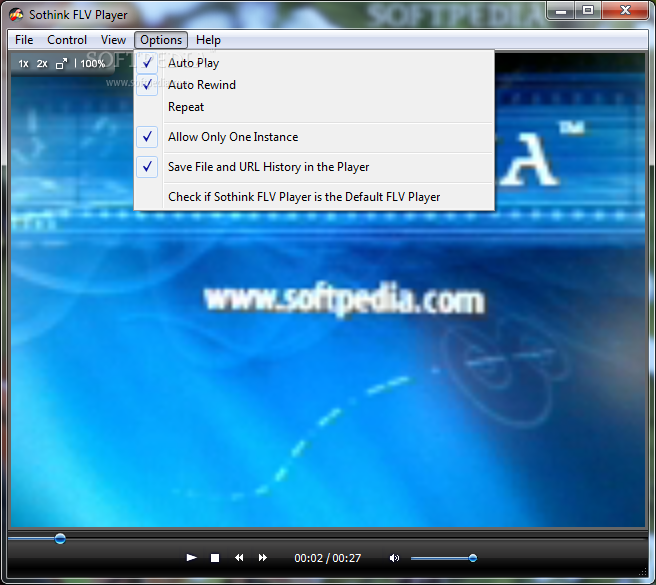Set video size to 1x
656x585 pixels.
pyautogui.click(x=23, y=64)
